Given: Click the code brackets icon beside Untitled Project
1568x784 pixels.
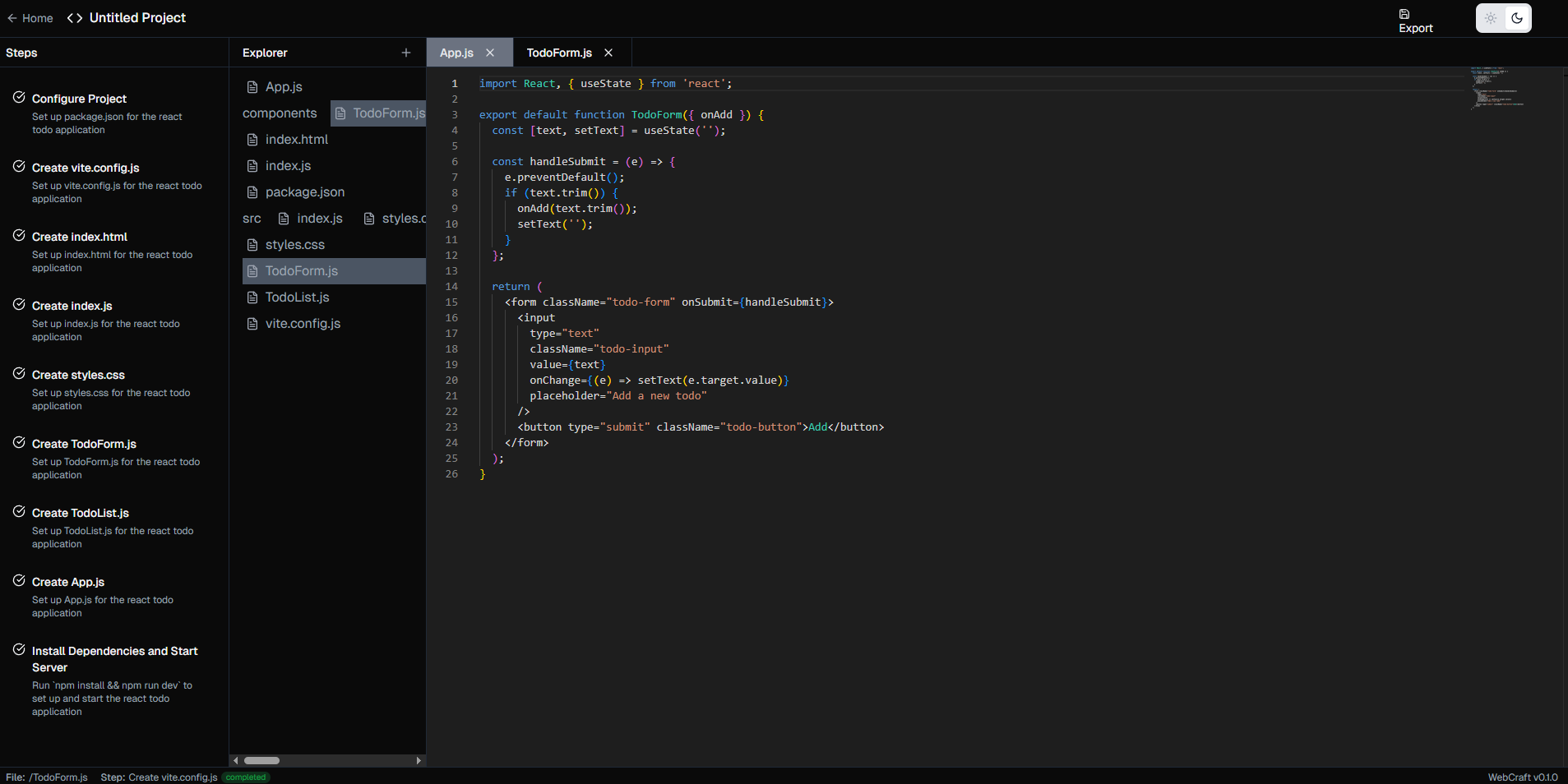Looking at the screenshot, I should click(x=75, y=18).
